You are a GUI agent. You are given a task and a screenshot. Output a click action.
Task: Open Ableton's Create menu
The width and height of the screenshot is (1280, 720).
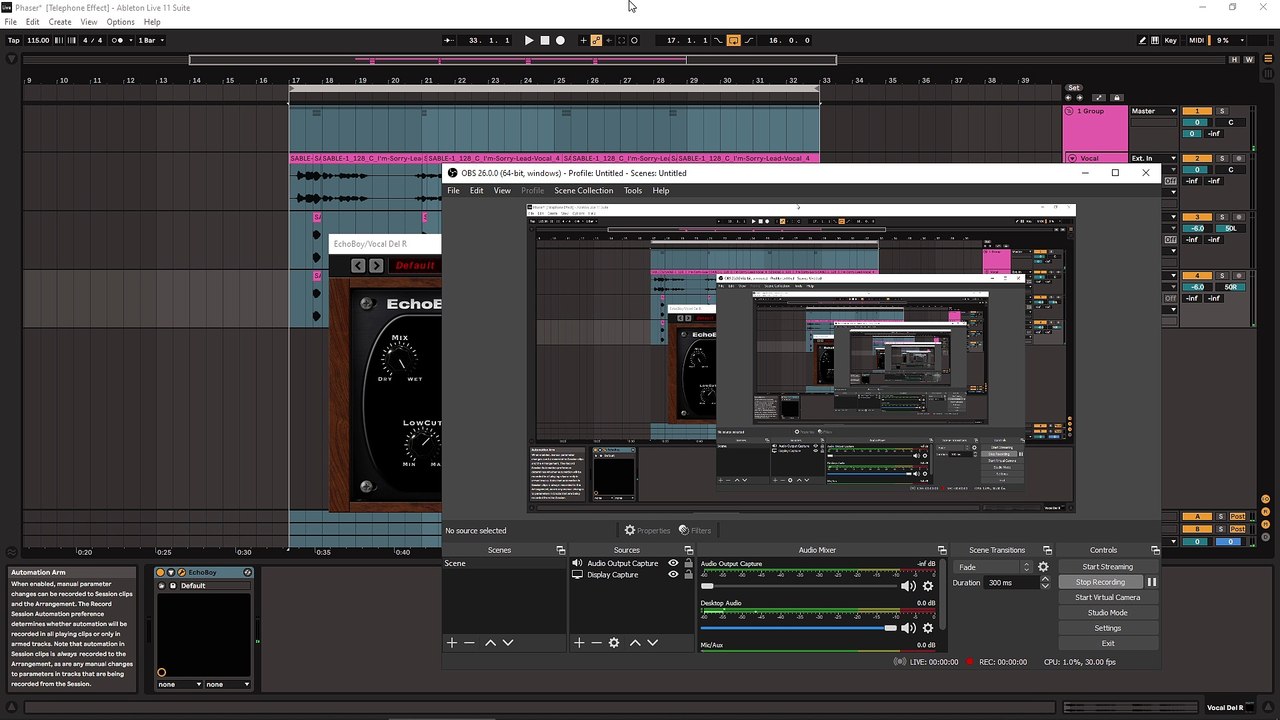point(60,22)
